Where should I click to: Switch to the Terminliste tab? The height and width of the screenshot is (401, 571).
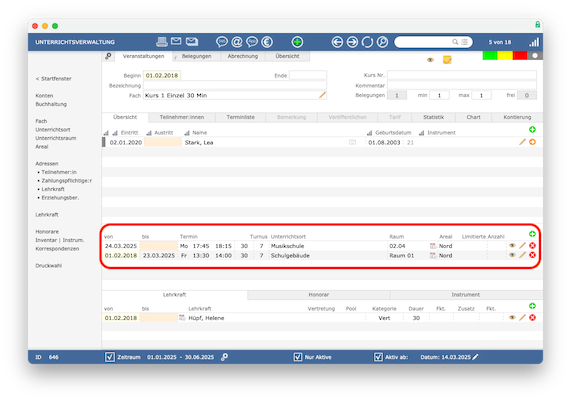click(x=240, y=117)
